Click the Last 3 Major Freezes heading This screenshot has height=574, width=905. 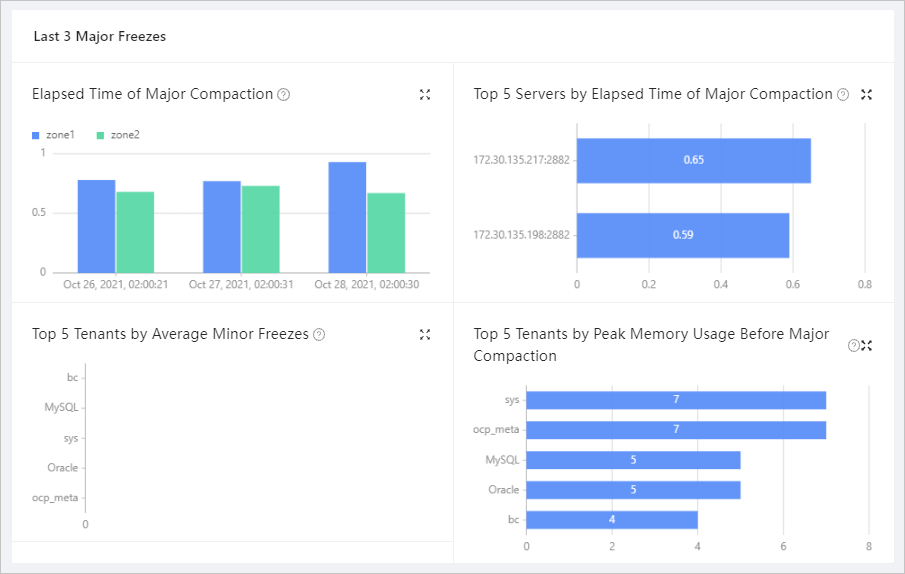(100, 37)
